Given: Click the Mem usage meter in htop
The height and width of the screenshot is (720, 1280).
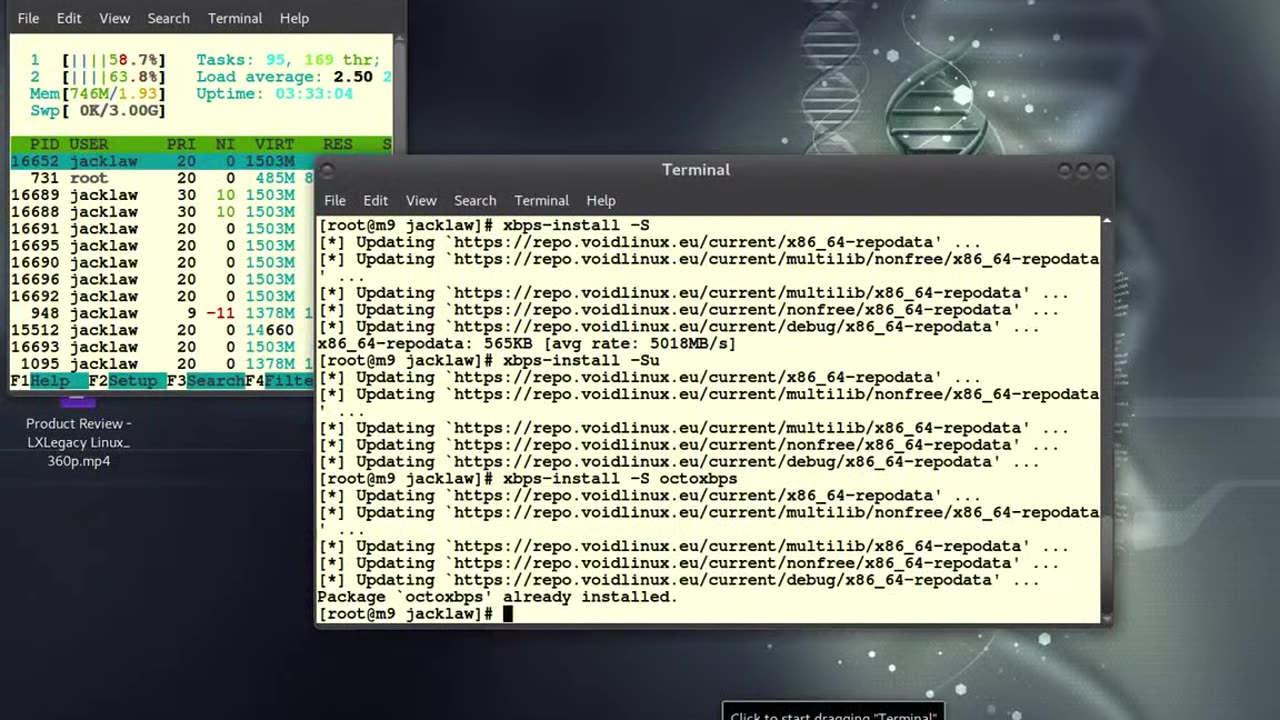Looking at the screenshot, I should (x=98, y=93).
